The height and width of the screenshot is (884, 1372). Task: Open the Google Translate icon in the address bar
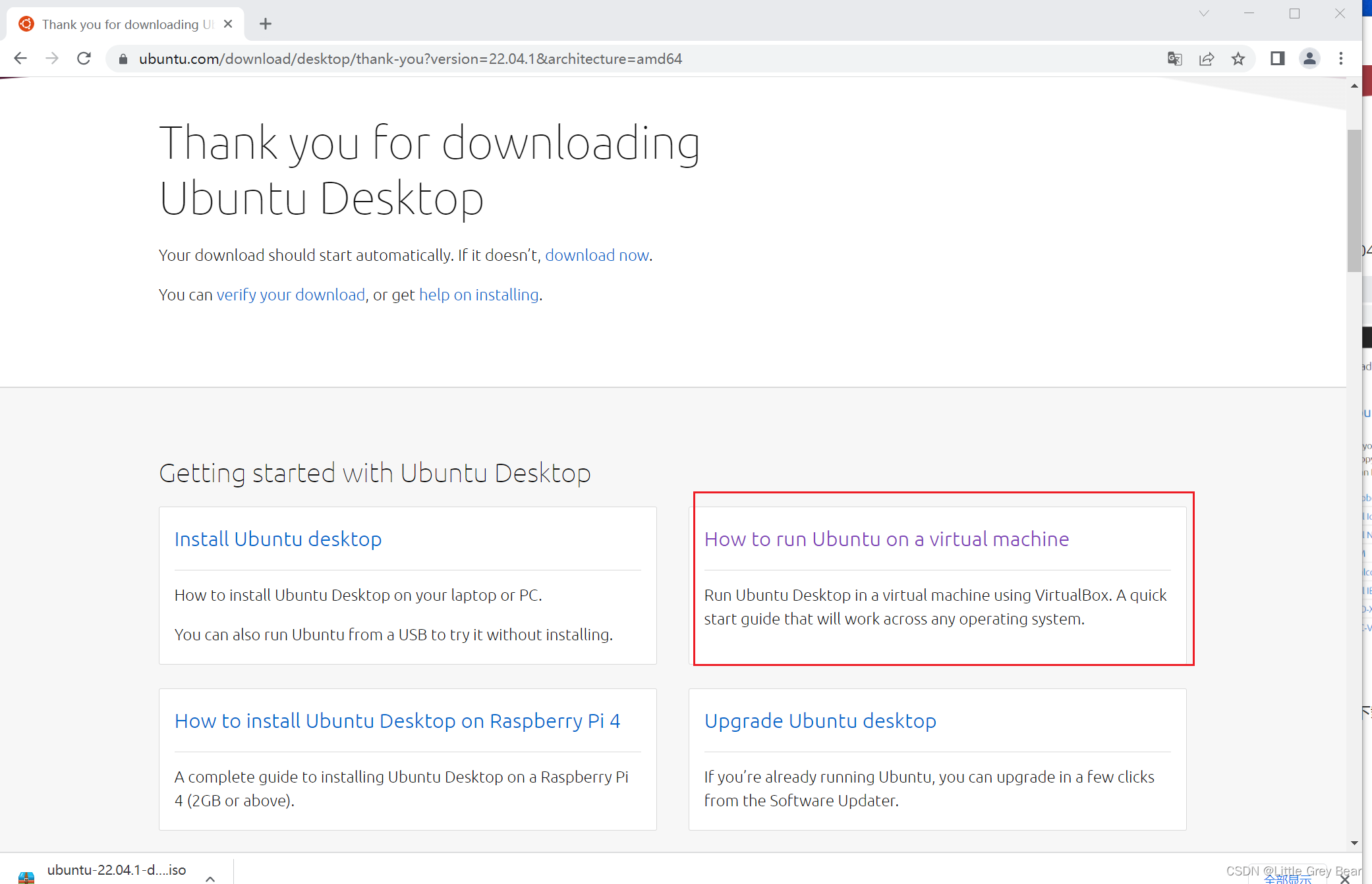[x=1174, y=59]
